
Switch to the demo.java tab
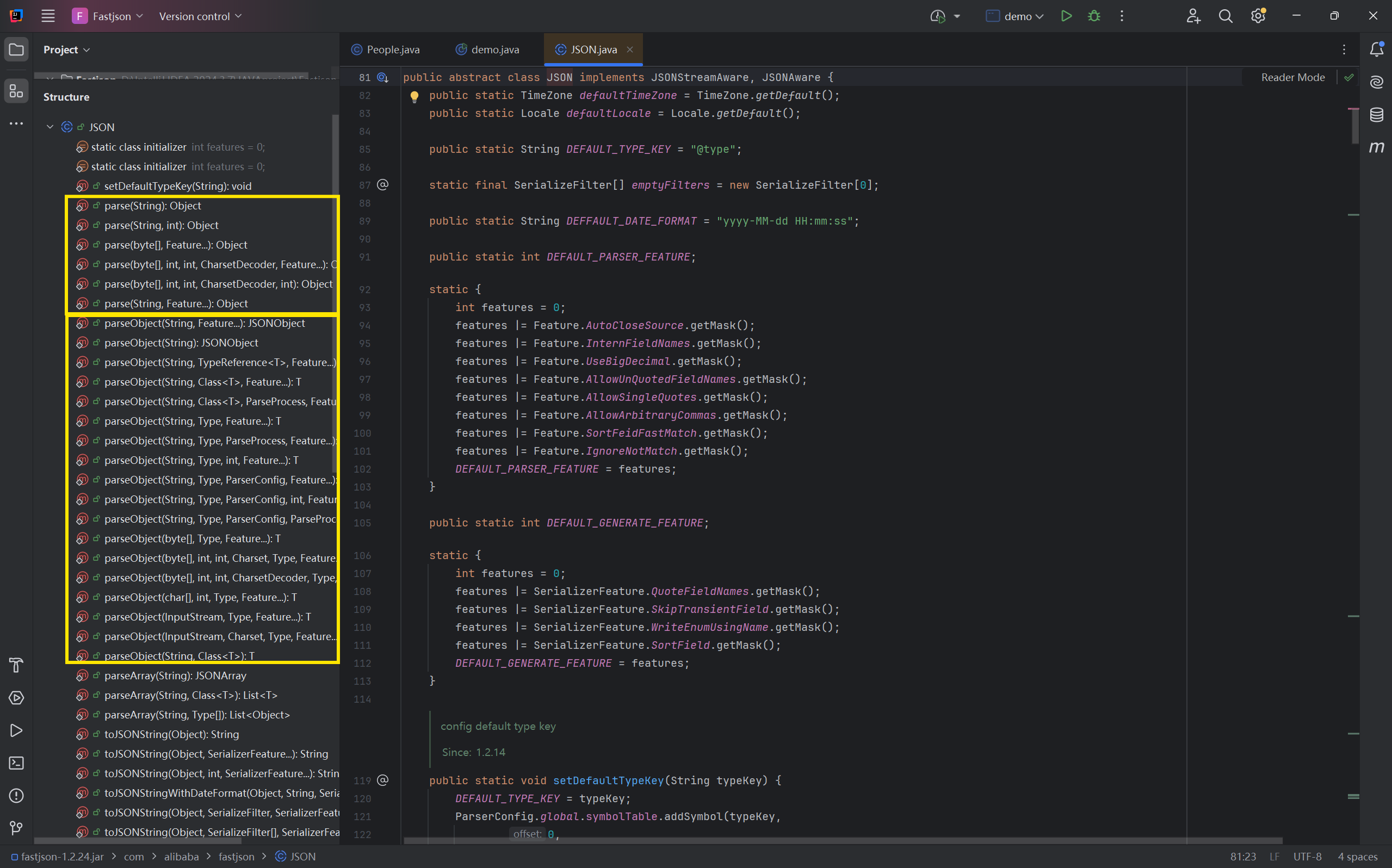[x=487, y=50]
